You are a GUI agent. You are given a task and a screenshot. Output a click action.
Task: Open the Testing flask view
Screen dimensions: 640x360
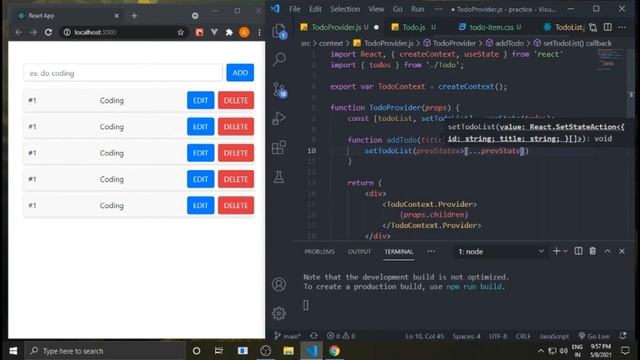tap(279, 177)
